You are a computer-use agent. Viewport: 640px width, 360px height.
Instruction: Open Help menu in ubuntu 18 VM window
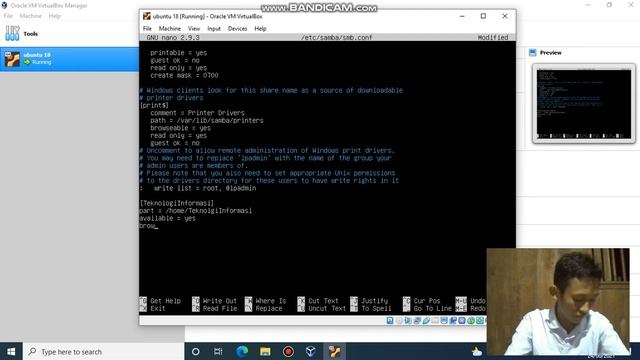[x=260, y=29]
